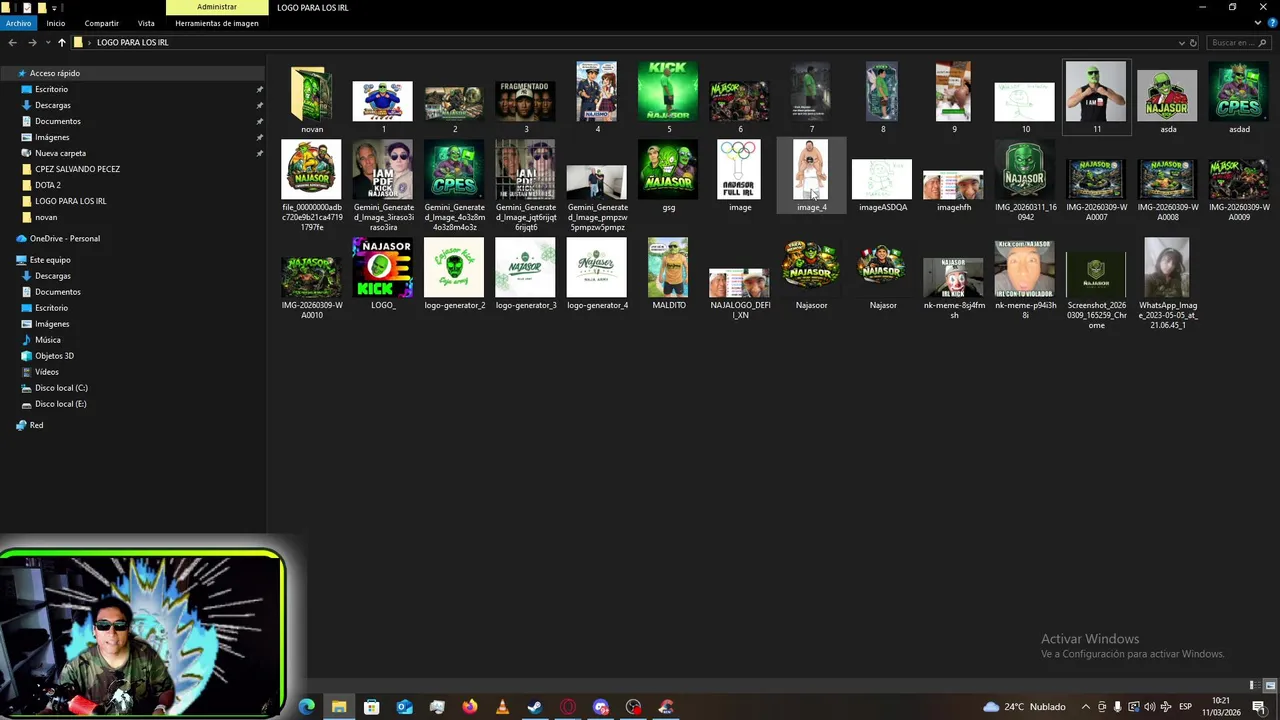Switch to large icons view icon

pyautogui.click(x=1271, y=685)
